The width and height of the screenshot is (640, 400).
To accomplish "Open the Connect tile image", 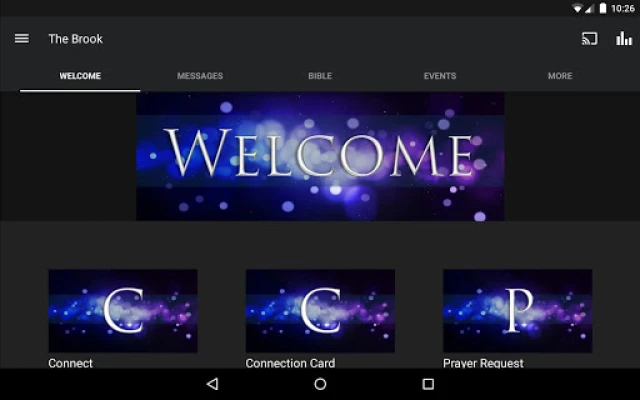I will click(x=123, y=310).
